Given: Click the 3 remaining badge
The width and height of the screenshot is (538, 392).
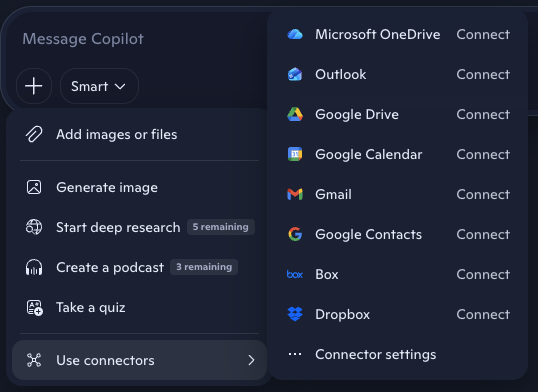Looking at the screenshot, I should [204, 267].
